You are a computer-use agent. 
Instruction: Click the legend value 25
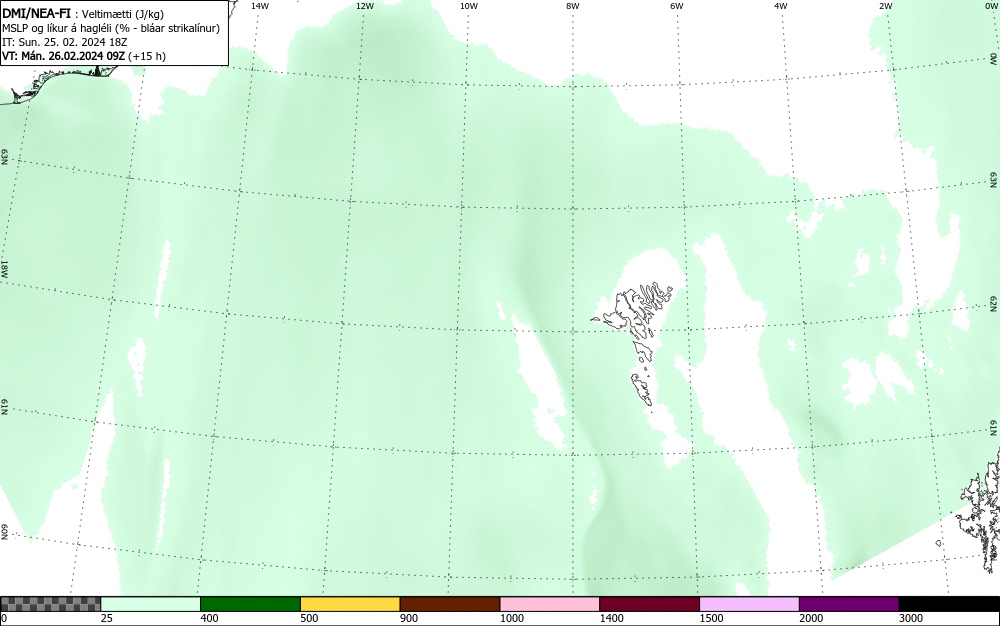click(107, 618)
